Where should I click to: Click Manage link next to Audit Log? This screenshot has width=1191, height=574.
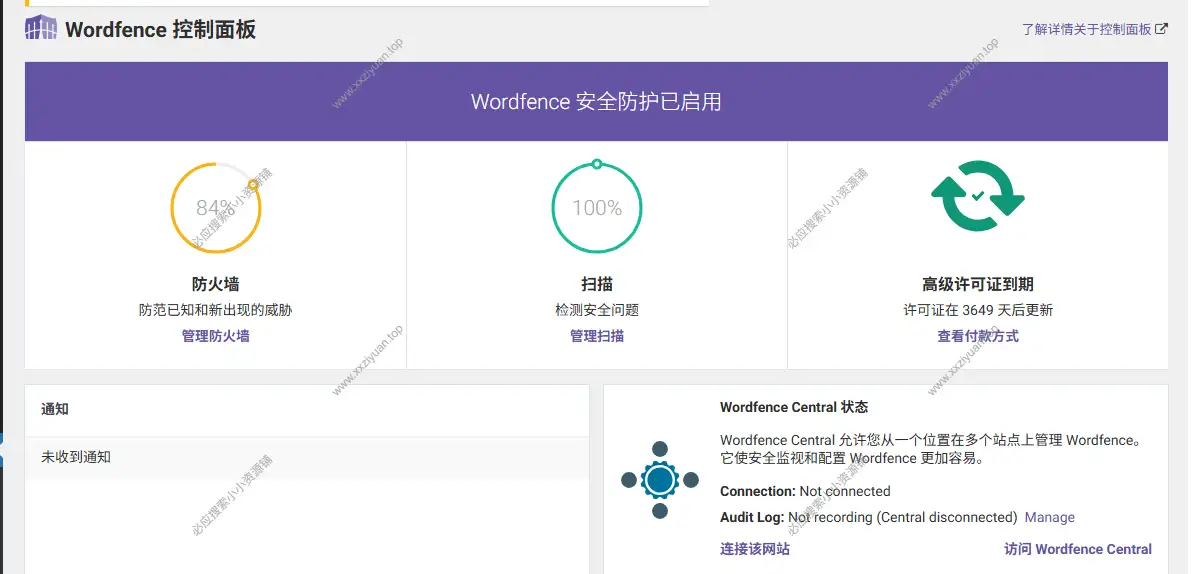[1049, 517]
